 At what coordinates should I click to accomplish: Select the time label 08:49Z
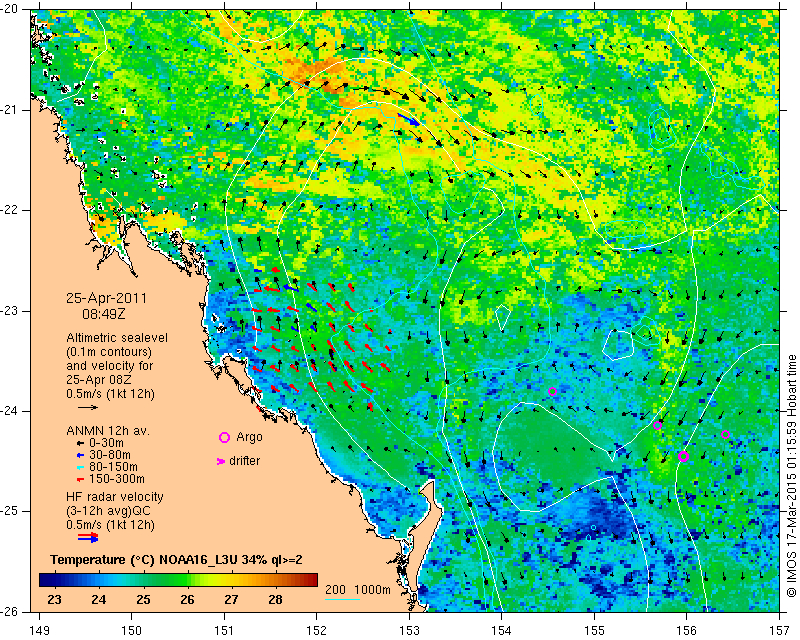(x=104, y=314)
